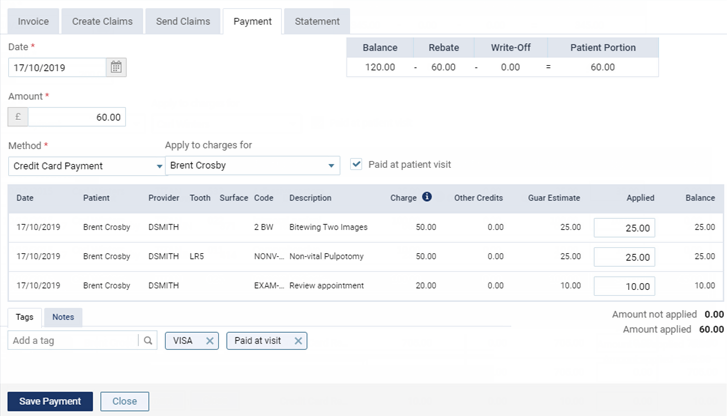Viewport: 727px width, 416px height.
Task: Click the Guar Estimate column header
Action: pyautogui.click(x=554, y=198)
